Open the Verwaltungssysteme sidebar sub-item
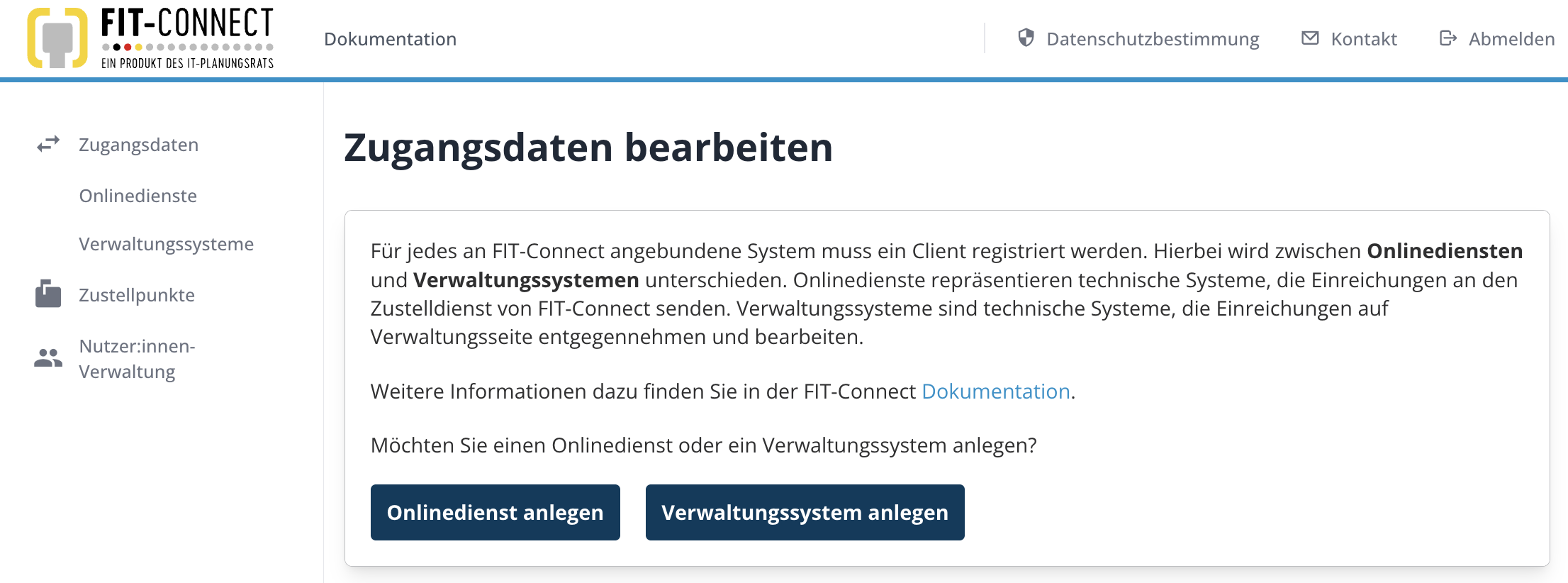Image resolution: width=1568 pixels, height=583 pixels. coord(166,244)
